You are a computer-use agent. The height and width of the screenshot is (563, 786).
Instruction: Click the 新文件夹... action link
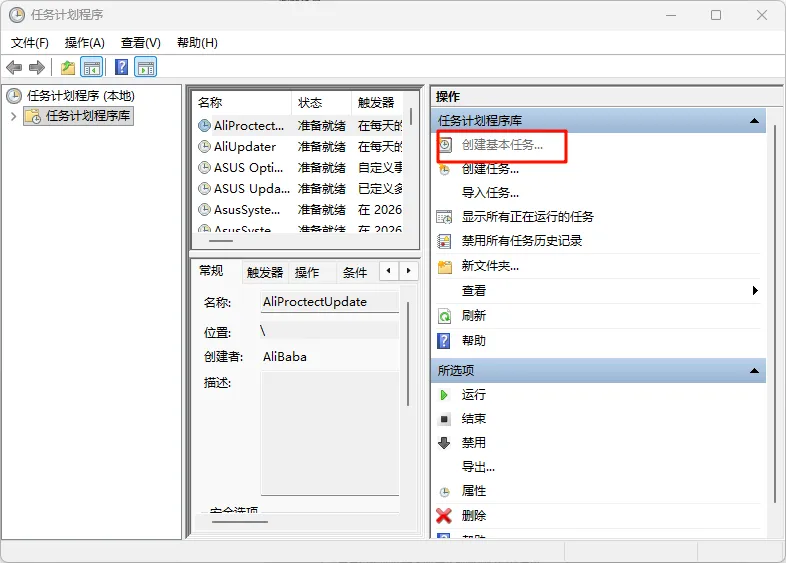(x=490, y=266)
